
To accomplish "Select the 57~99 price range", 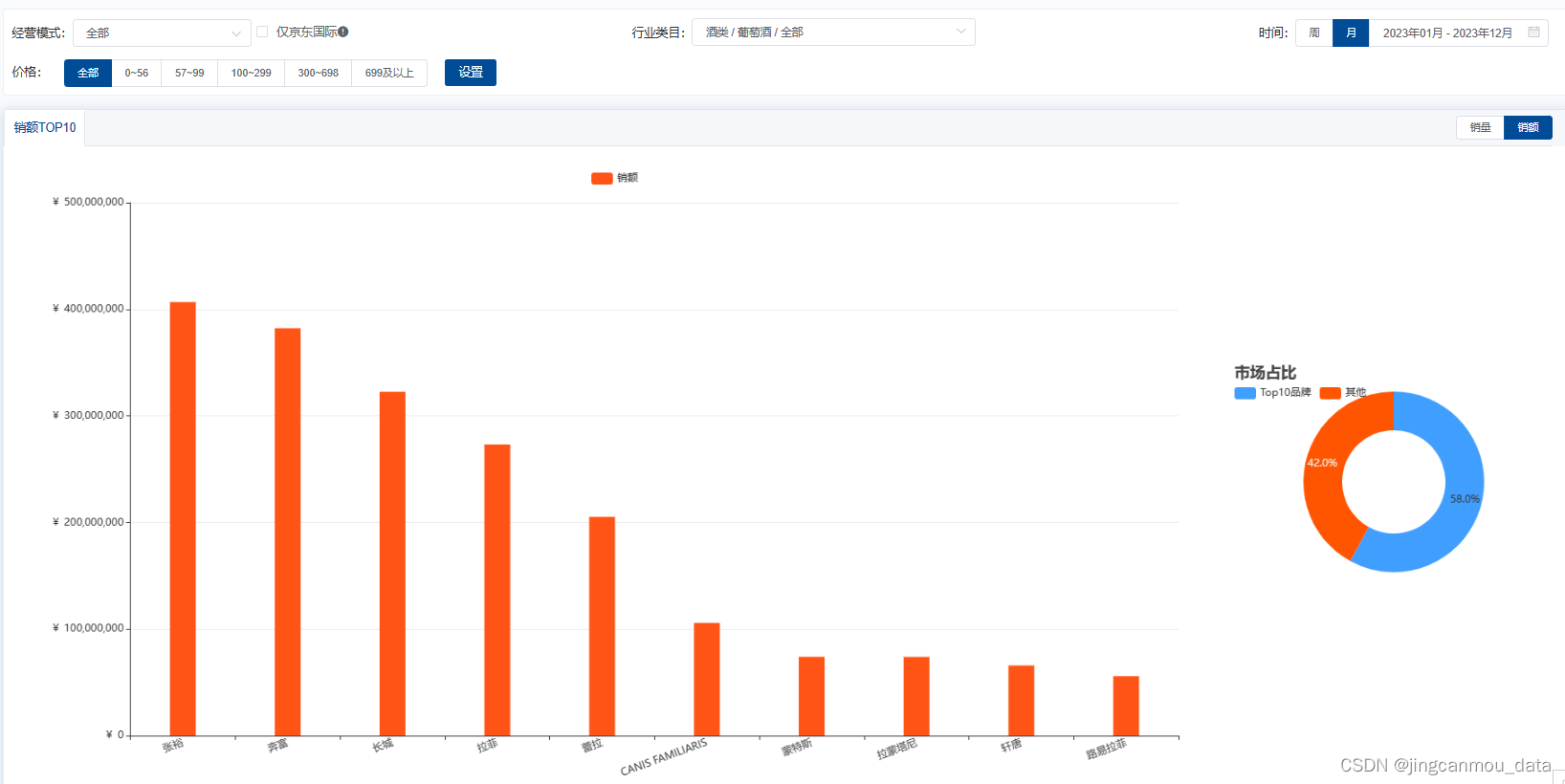I will tap(189, 73).
